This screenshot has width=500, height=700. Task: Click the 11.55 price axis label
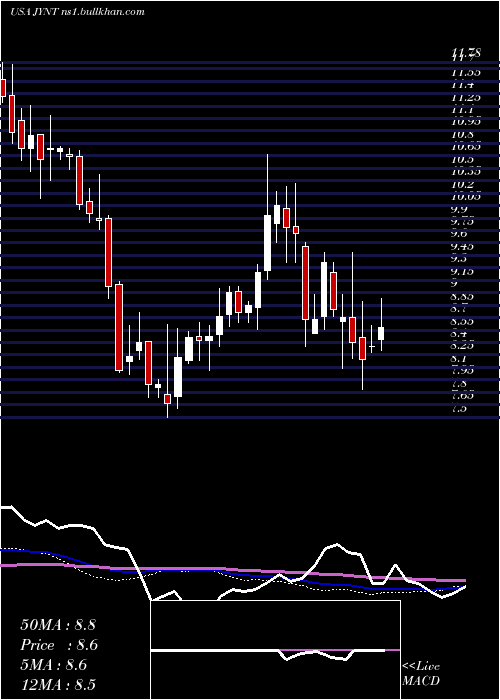tap(465, 72)
